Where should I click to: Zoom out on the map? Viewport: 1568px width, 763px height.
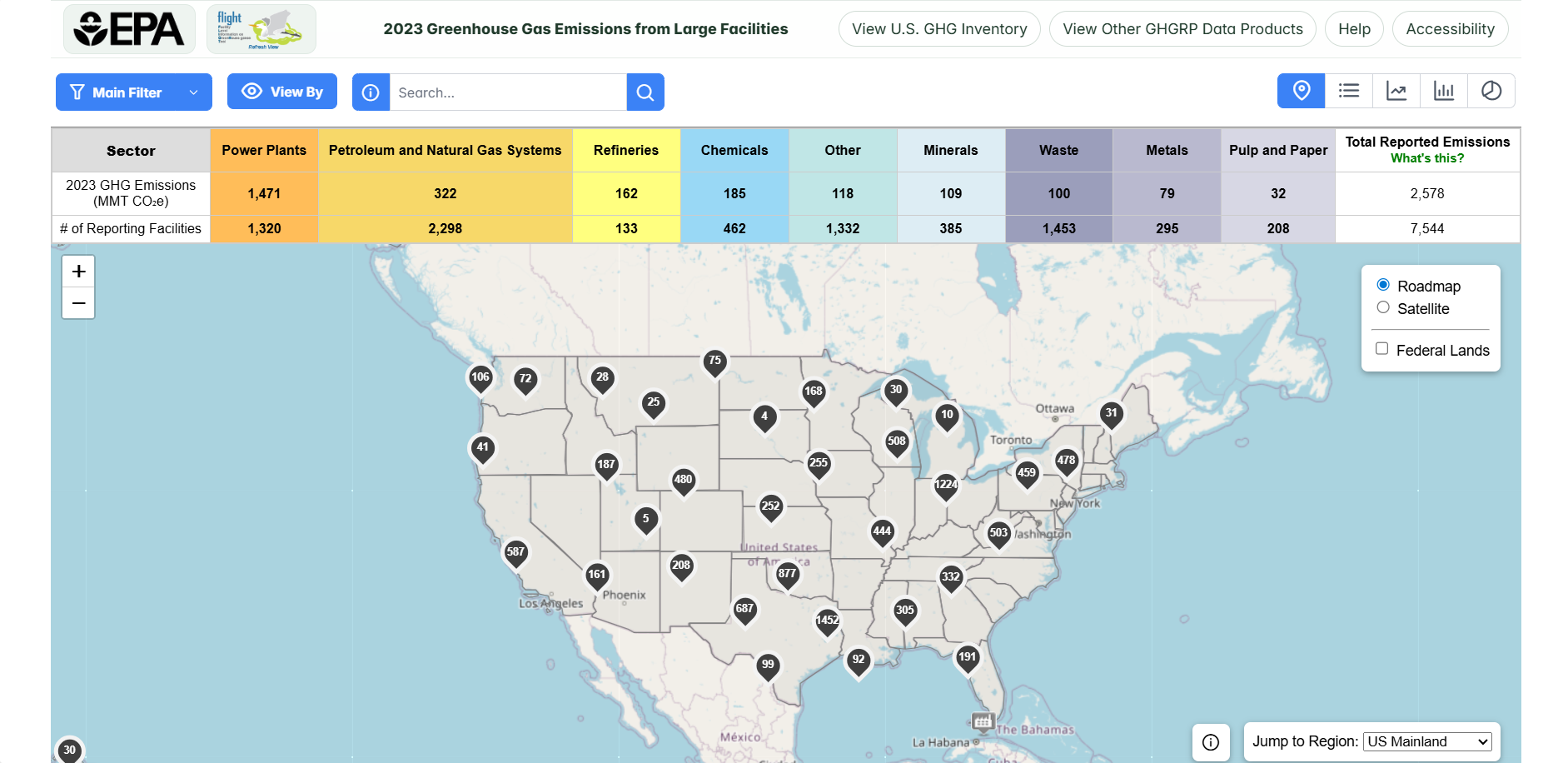point(78,303)
